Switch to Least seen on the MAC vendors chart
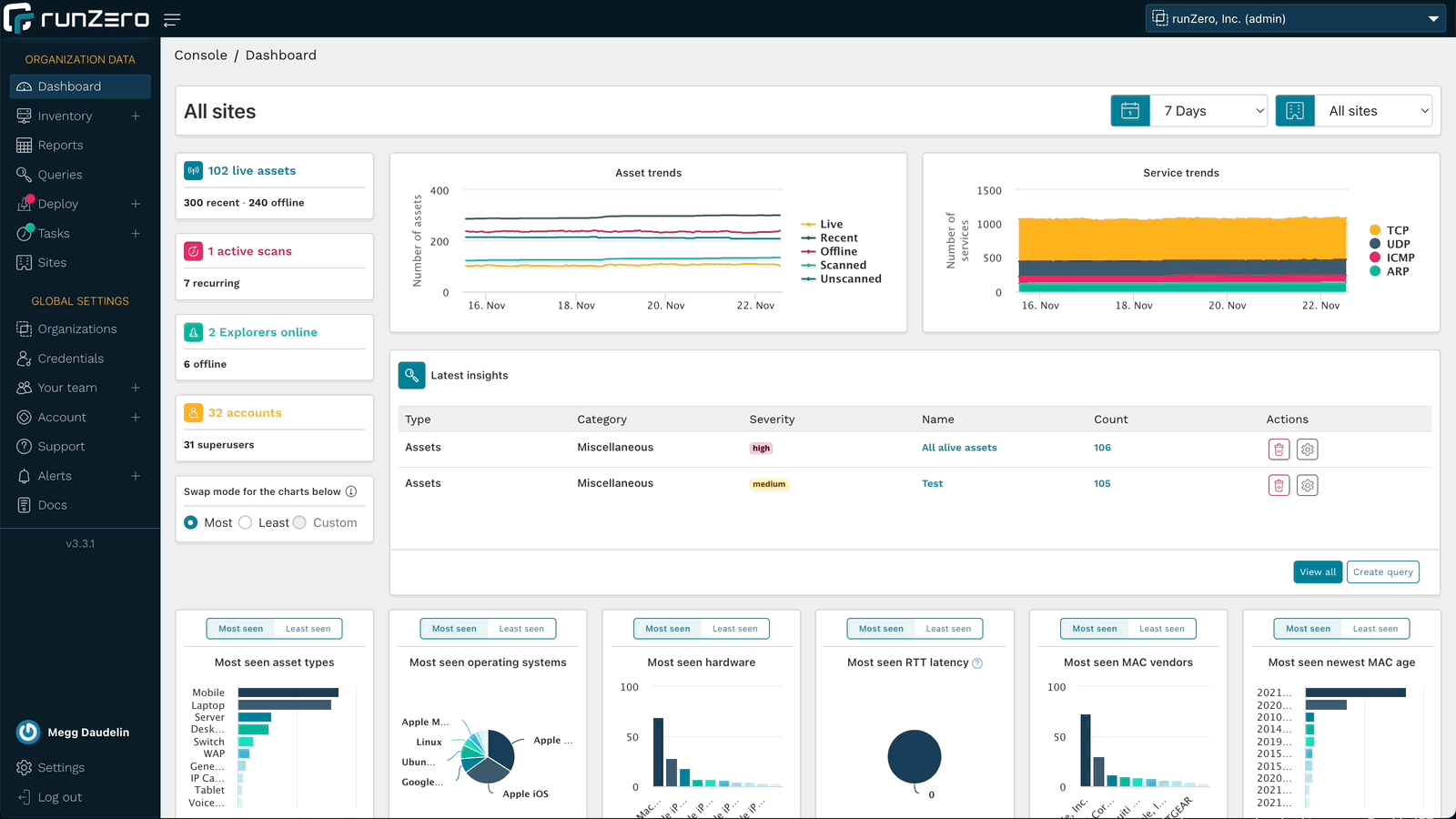1456x819 pixels. click(x=1162, y=628)
